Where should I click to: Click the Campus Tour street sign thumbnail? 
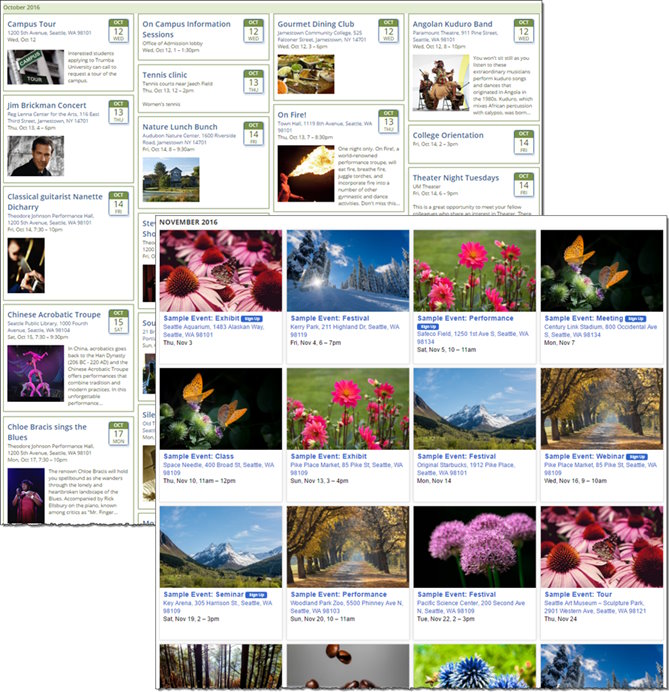pos(35,67)
